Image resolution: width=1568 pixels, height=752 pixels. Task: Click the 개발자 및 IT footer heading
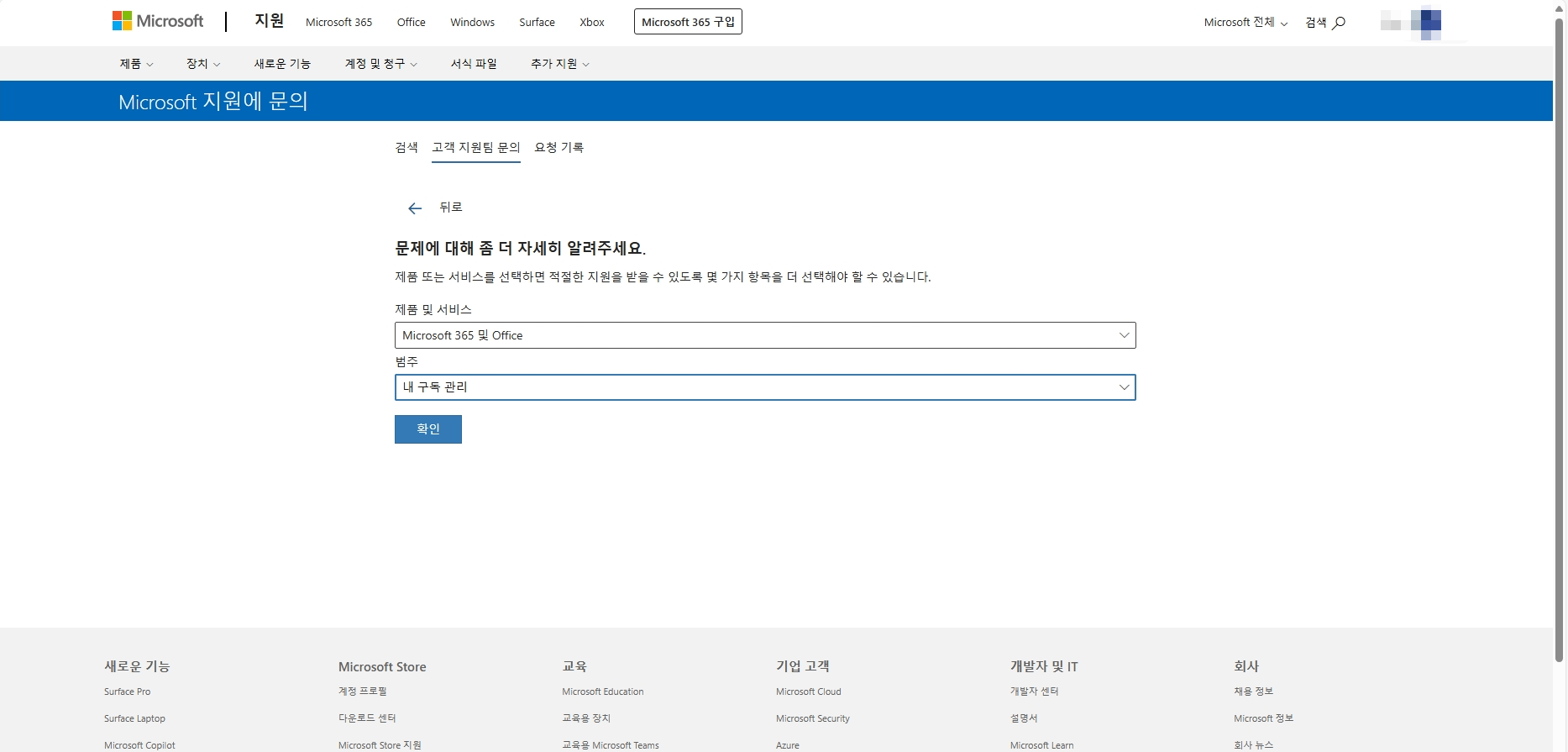click(1044, 666)
